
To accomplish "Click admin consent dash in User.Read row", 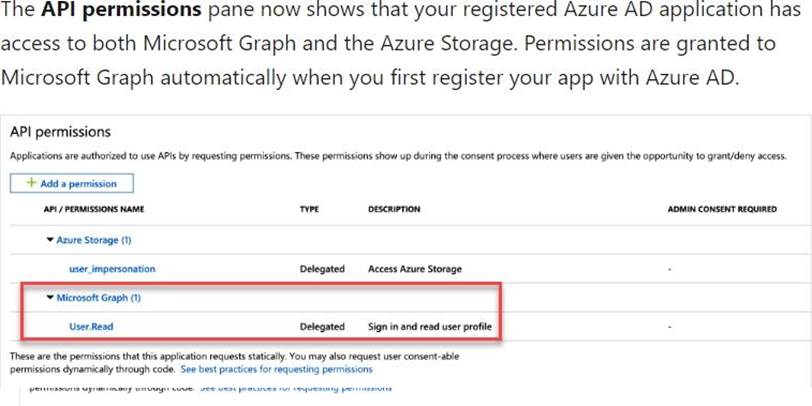I will (669, 327).
